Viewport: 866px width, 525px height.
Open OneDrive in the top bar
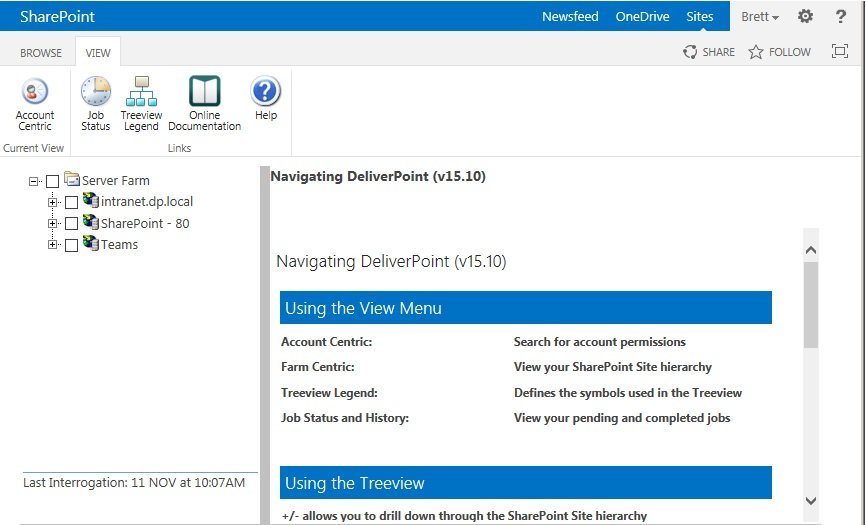[642, 17]
